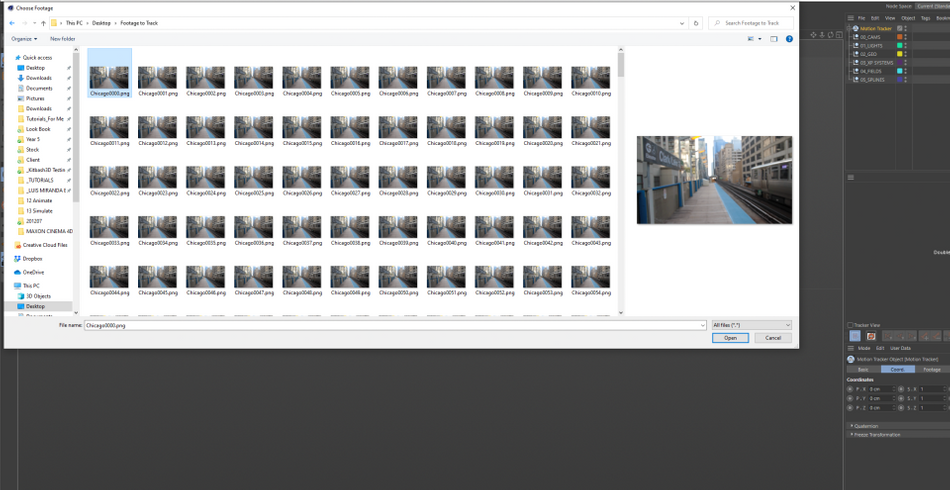Click the orange color swatch for 00_CAMS
This screenshot has height=490, width=950.
(900, 37)
